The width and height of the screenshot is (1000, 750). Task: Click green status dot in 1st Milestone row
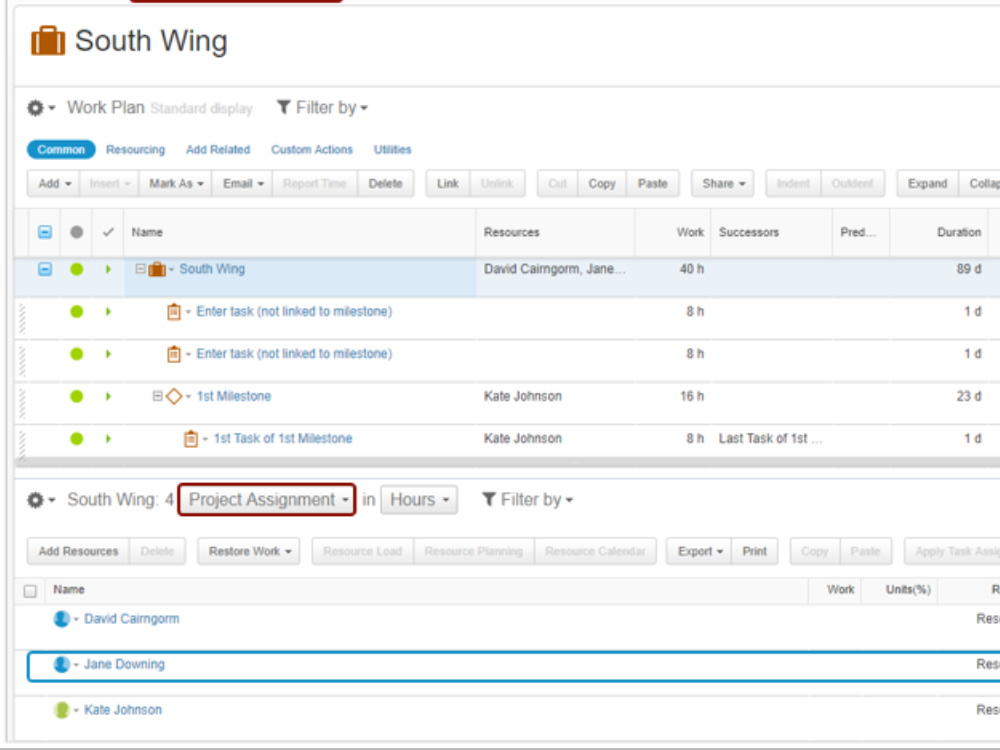[77, 397]
